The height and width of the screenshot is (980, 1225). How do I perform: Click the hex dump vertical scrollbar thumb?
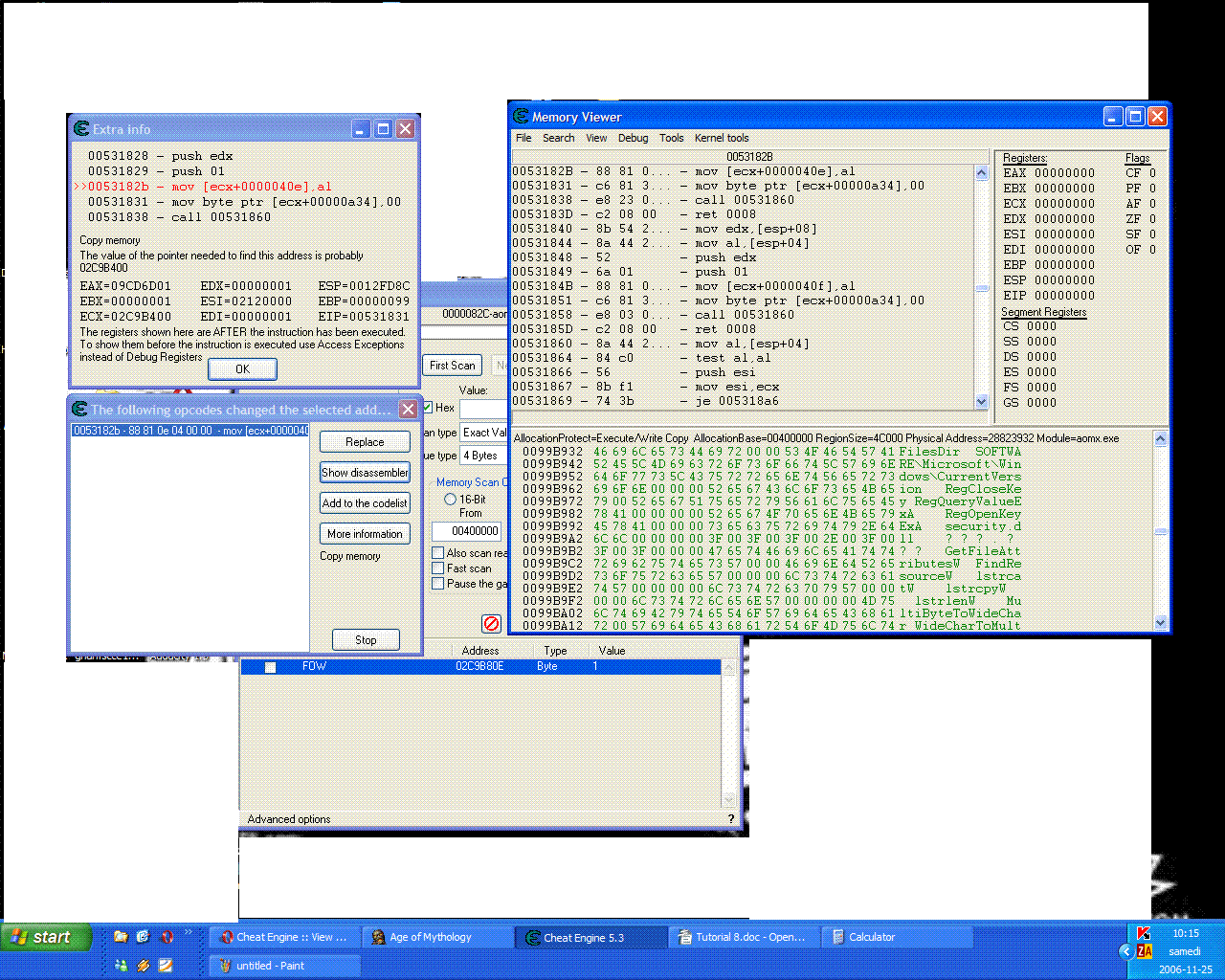pos(1161,531)
